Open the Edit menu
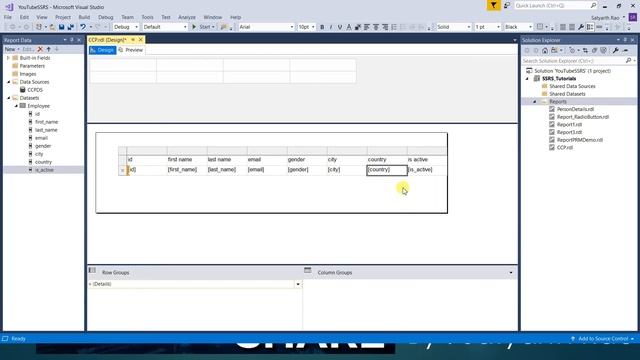 pyautogui.click(x=24, y=17)
